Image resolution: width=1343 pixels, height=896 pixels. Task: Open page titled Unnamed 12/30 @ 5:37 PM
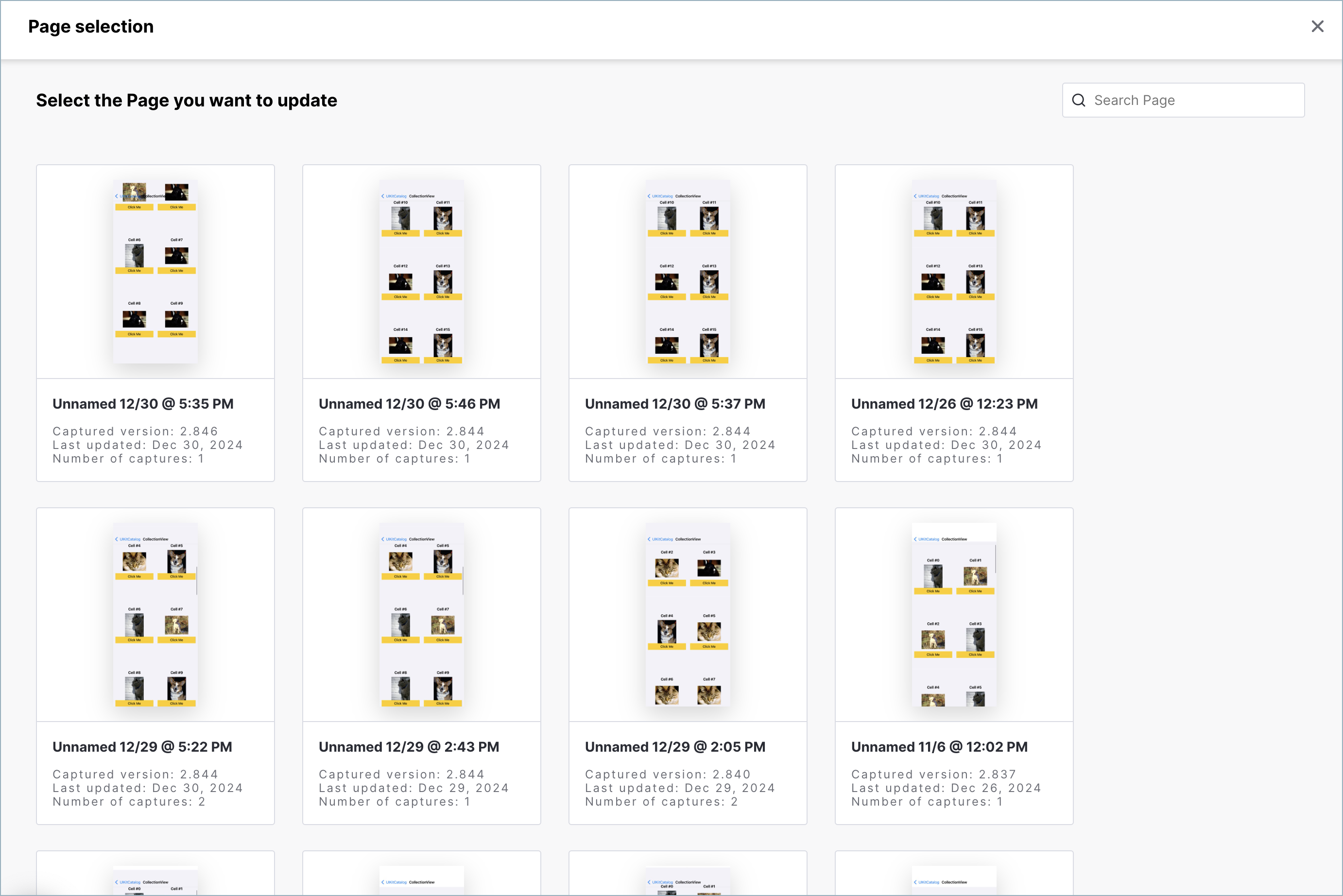click(674, 404)
